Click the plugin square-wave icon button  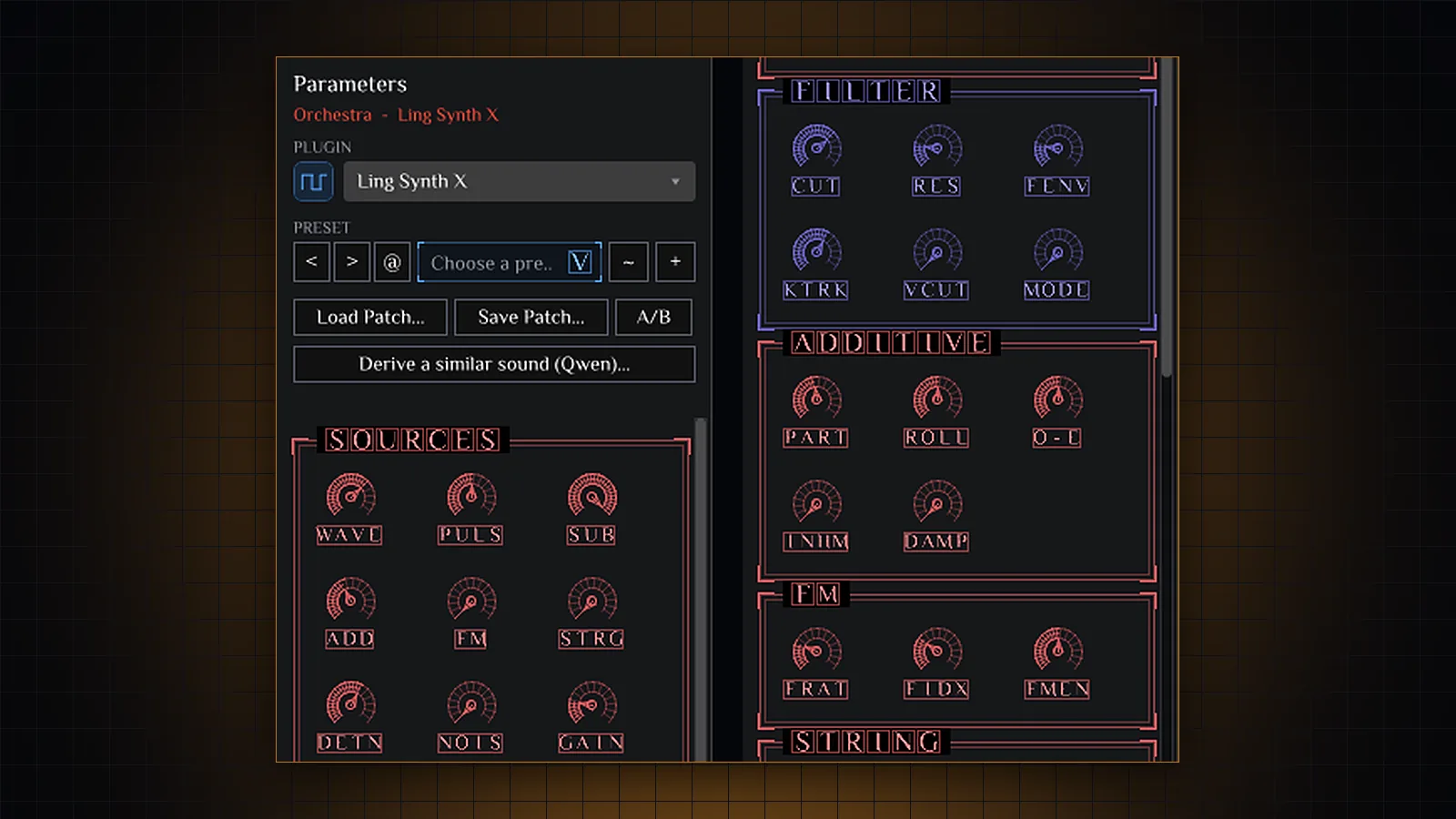[x=313, y=181]
